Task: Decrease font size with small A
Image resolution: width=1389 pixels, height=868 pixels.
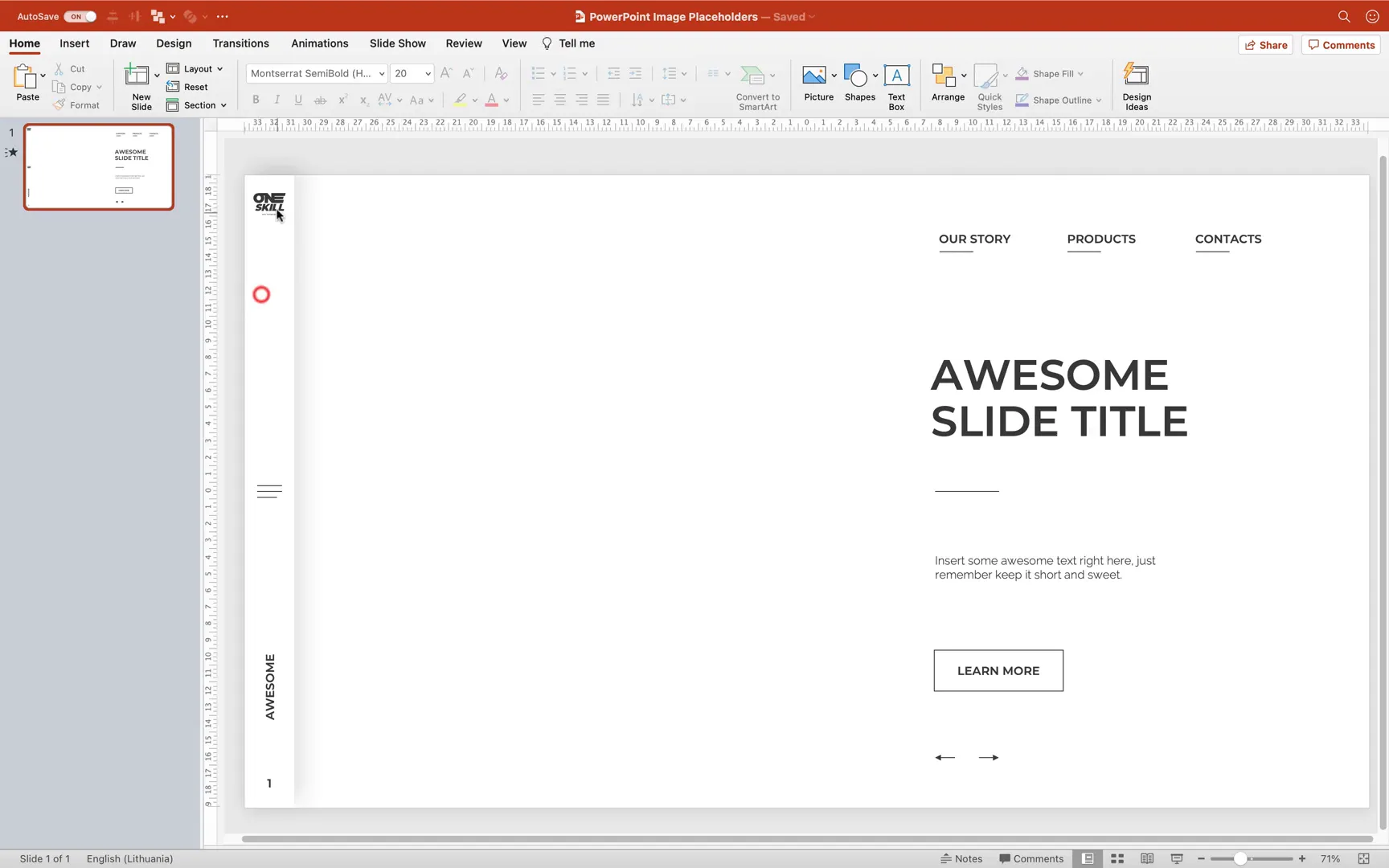Action: tap(469, 73)
